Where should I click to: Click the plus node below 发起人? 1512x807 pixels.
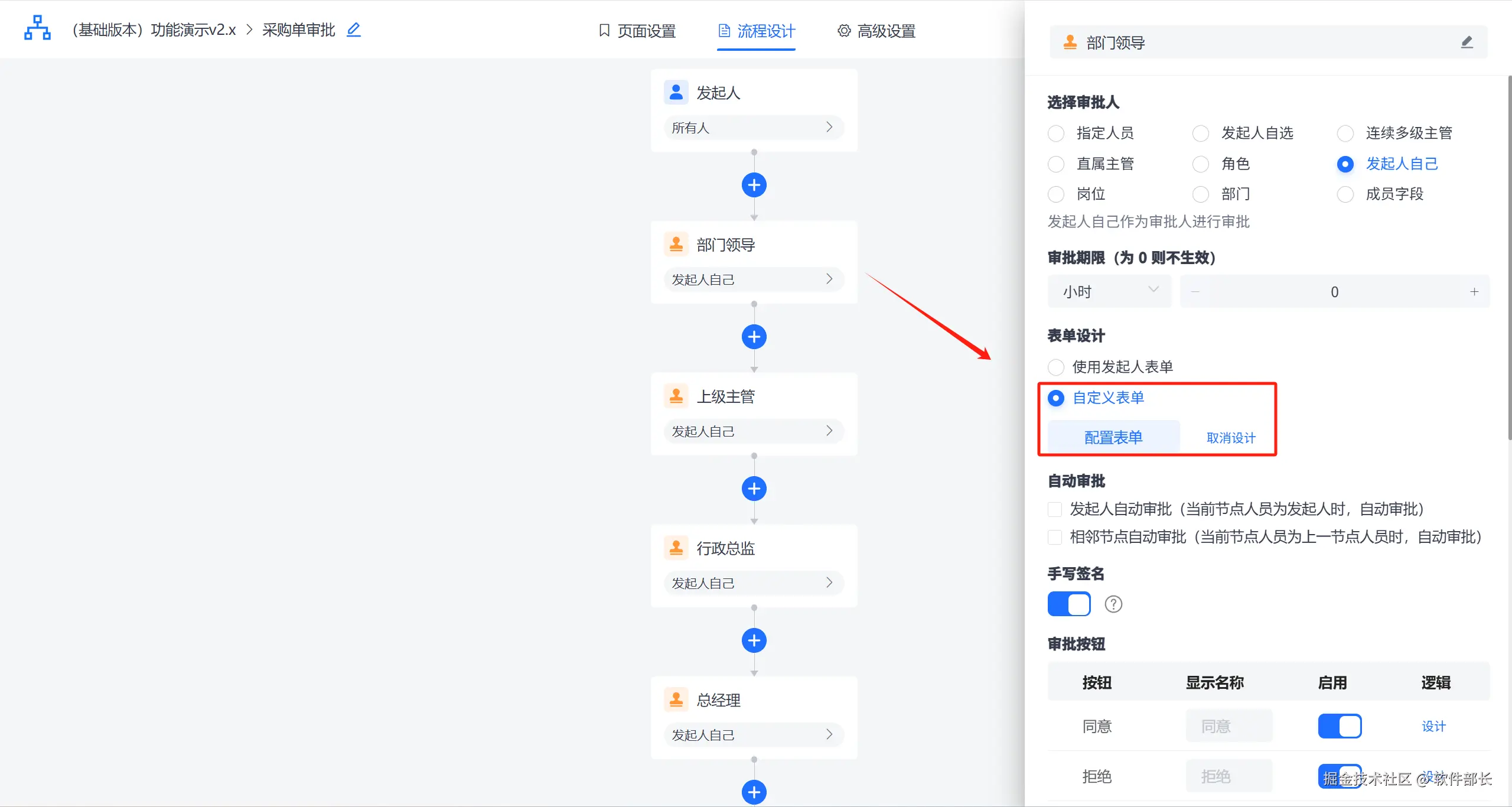pos(754,185)
